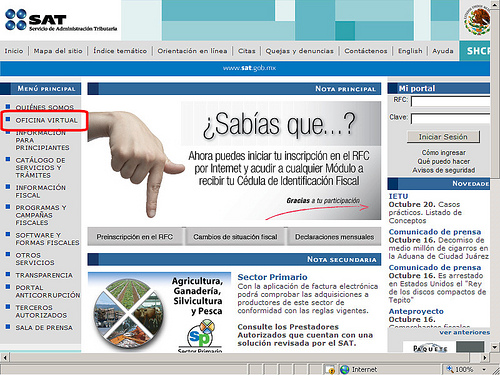Open Quiénes Somos menu entry

(x=45, y=107)
